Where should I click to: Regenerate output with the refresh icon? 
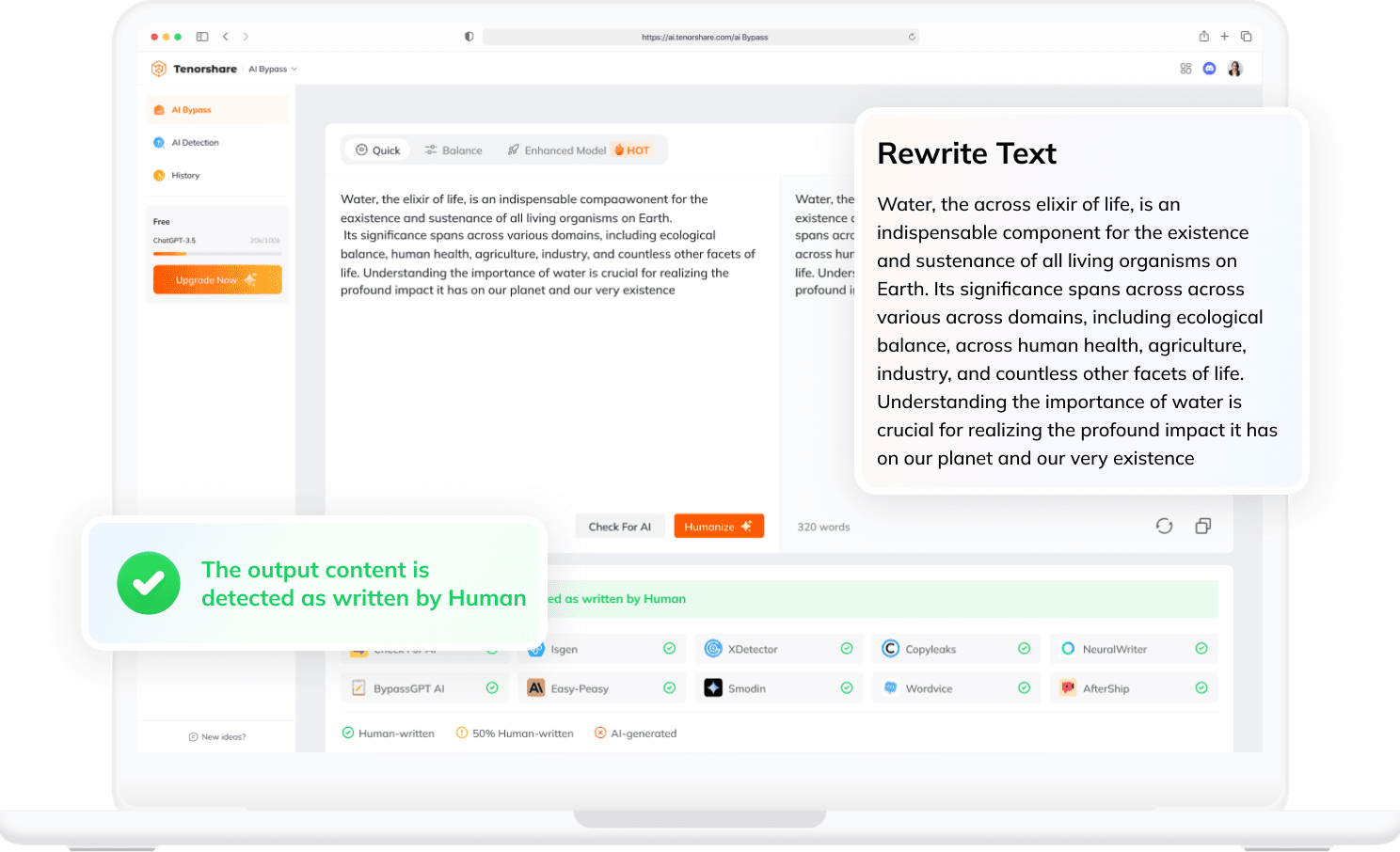pyautogui.click(x=1164, y=526)
